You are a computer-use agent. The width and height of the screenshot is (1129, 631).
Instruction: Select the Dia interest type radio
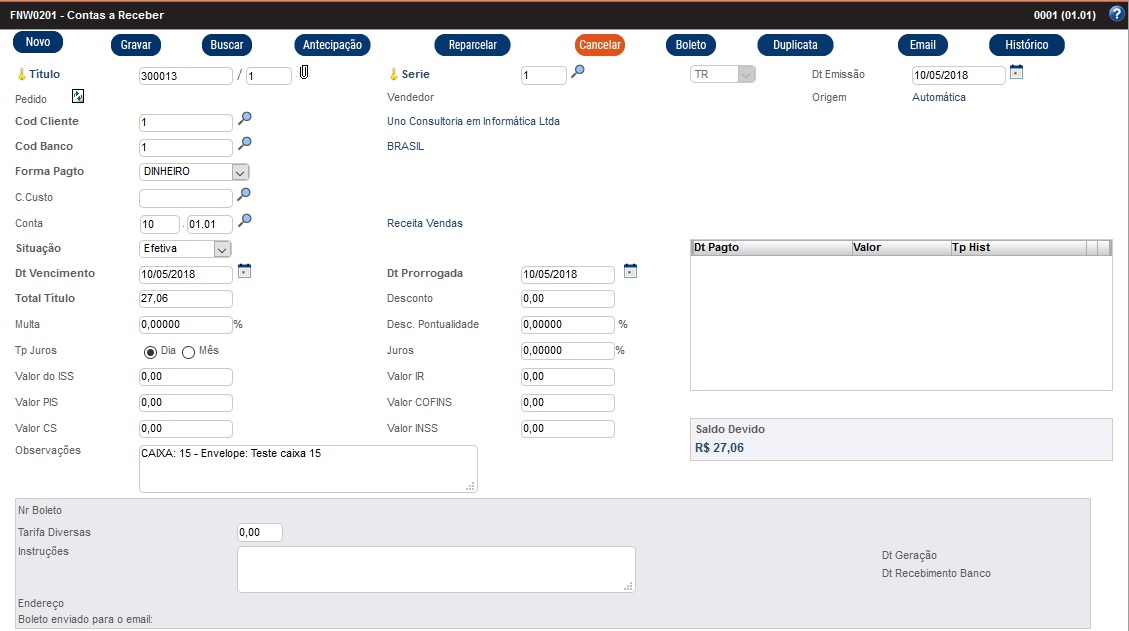point(151,352)
